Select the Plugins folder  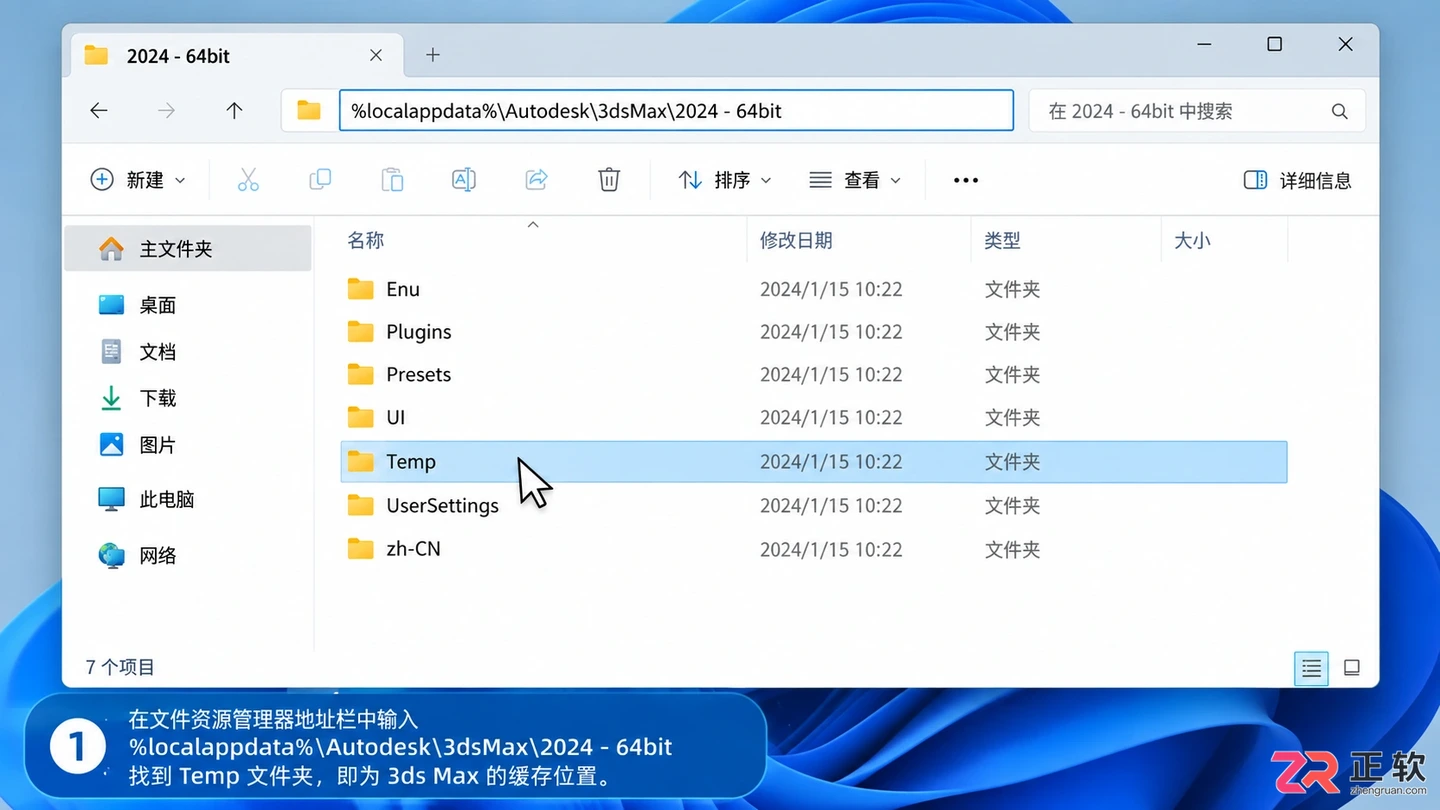tap(814, 332)
